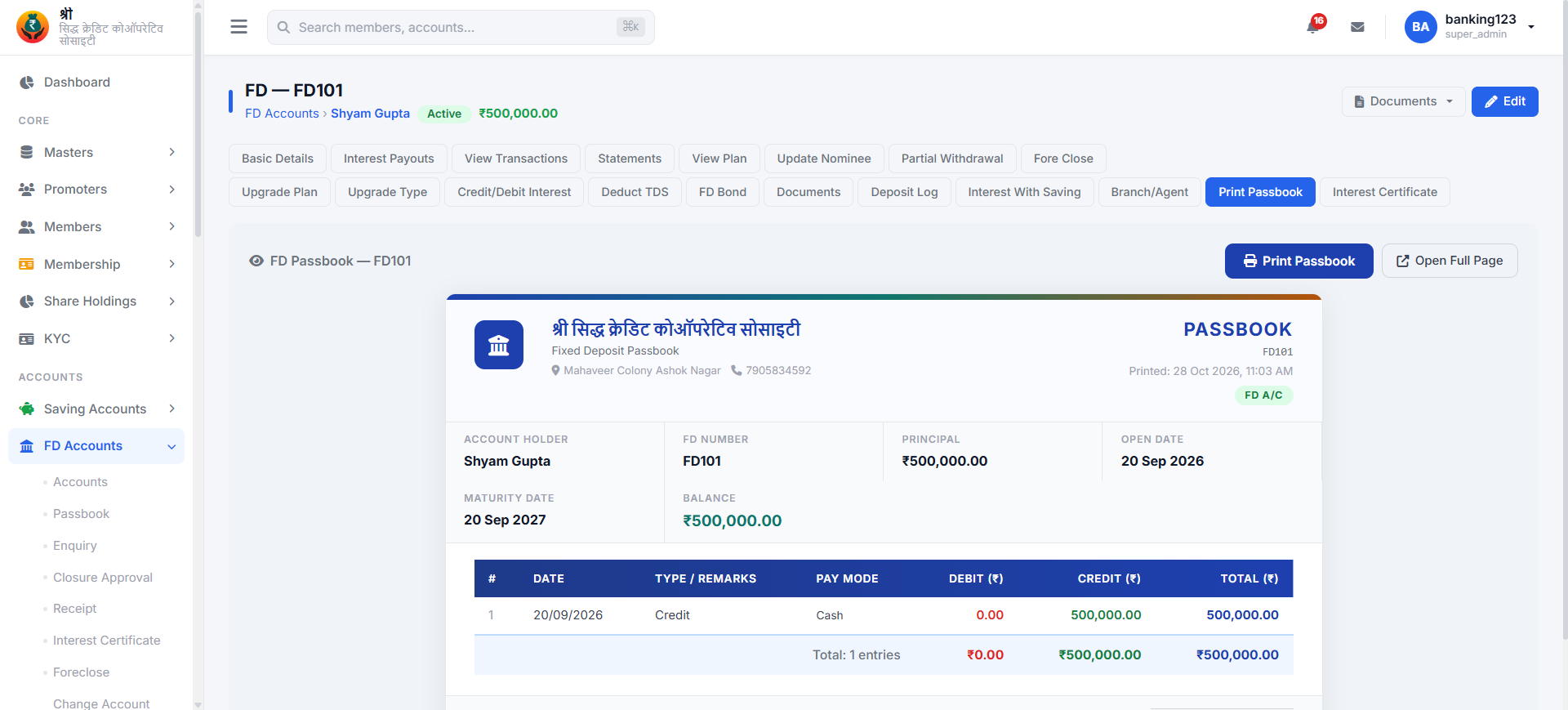Screen dimensions: 1568x710
Task: Select the View Transactions tab
Action: coord(516,159)
